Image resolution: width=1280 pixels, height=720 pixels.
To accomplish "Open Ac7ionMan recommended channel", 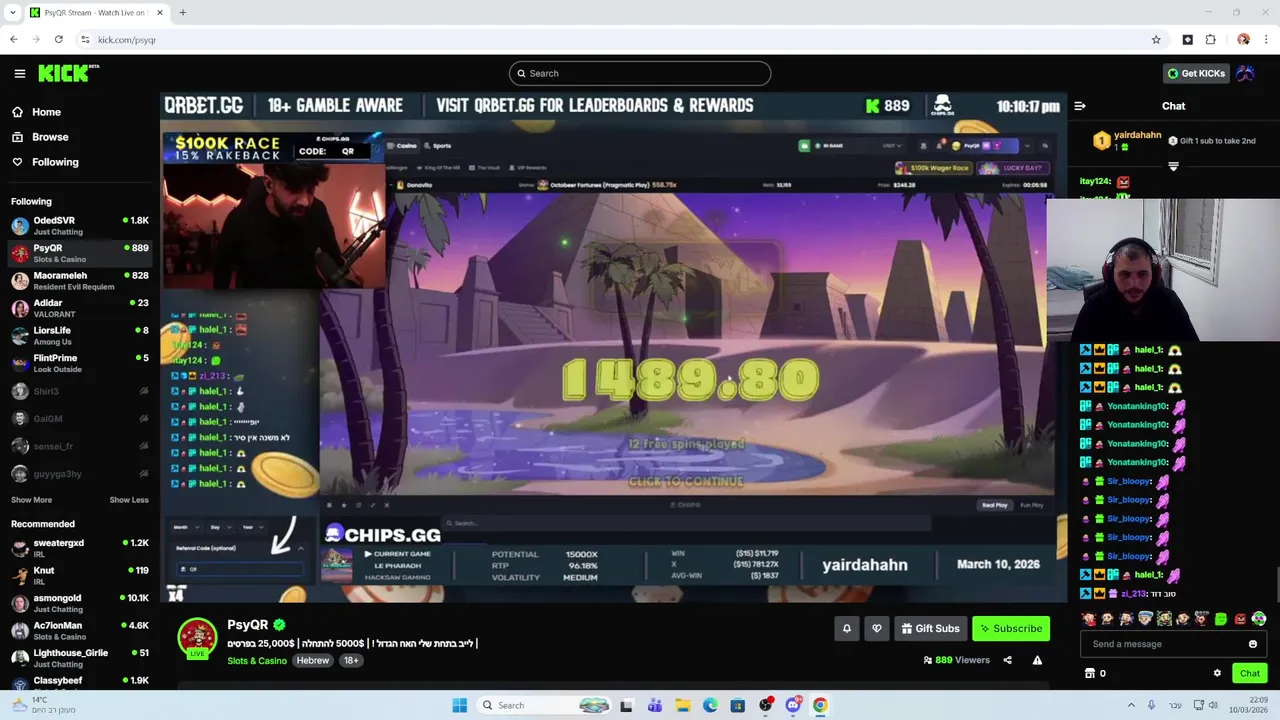I will pos(80,630).
